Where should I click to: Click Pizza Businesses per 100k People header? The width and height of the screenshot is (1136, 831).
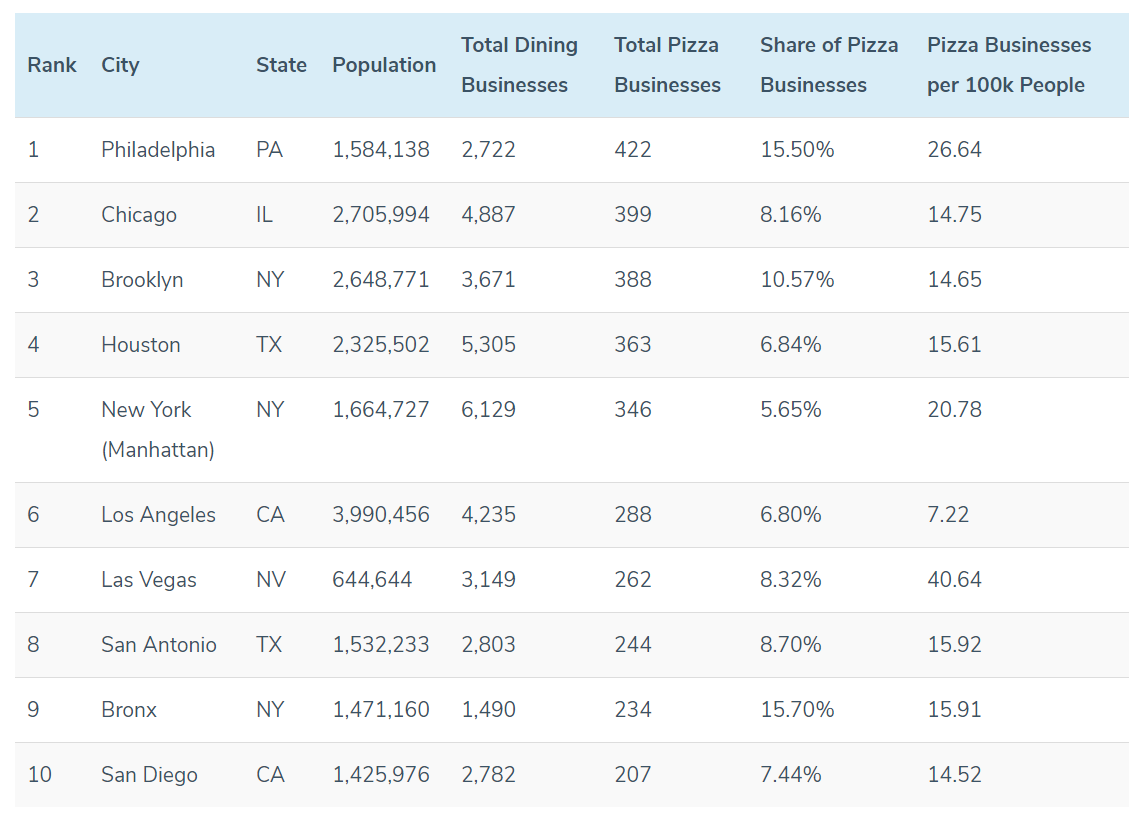pyautogui.click(x=1009, y=65)
